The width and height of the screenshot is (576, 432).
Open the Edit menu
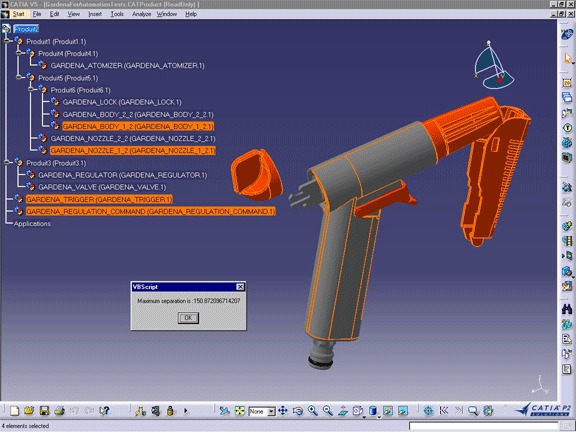click(54, 14)
